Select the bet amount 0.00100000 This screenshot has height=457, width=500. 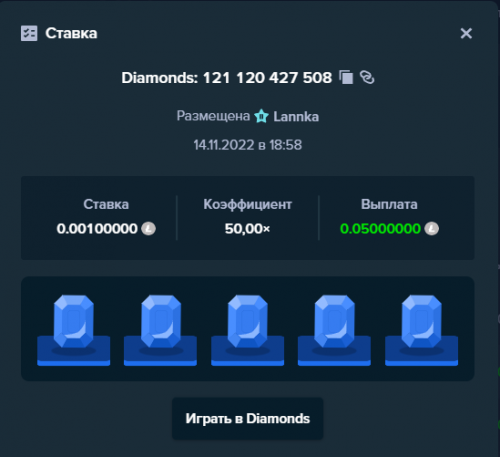(97, 229)
